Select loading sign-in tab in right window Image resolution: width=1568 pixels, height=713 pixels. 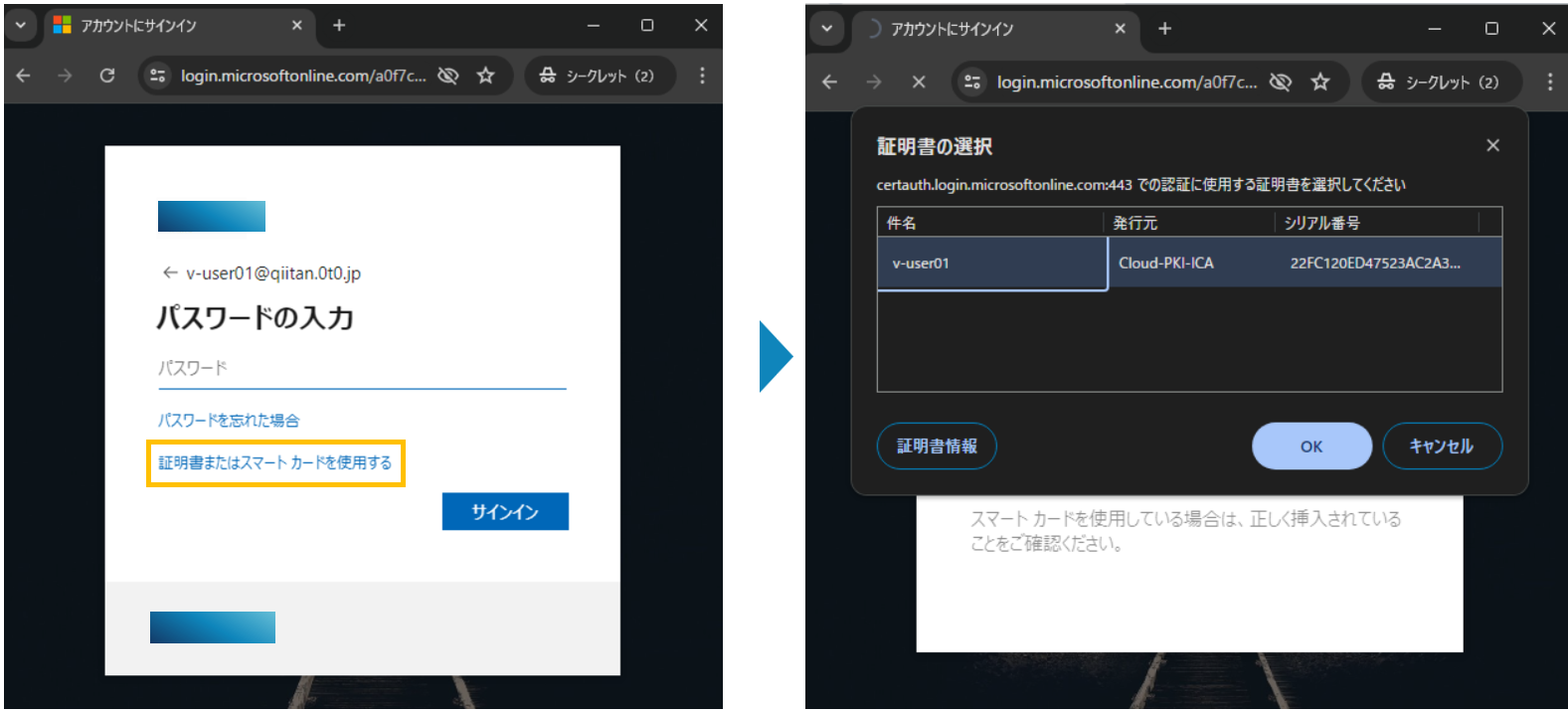(x=994, y=29)
